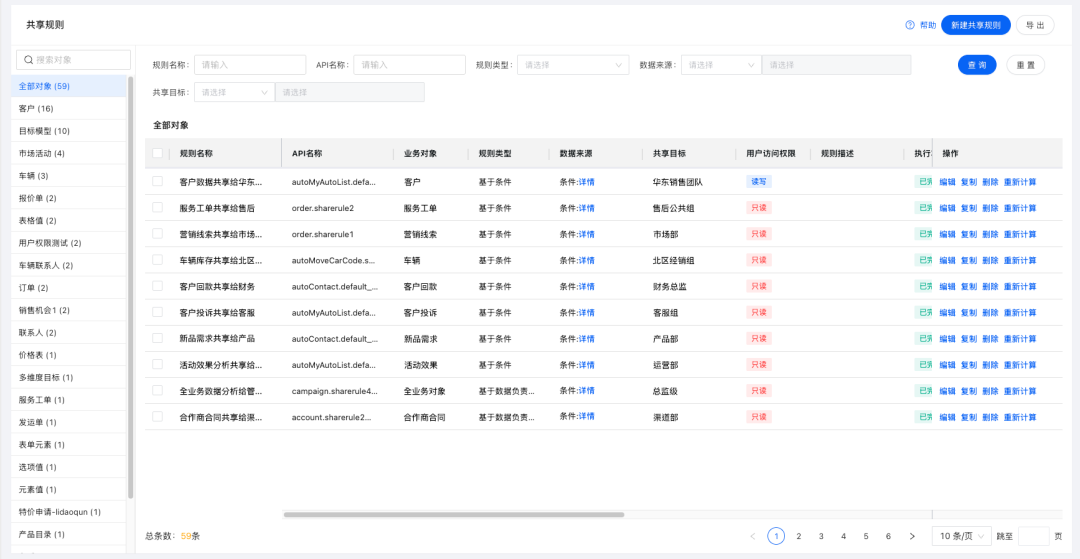The image size is (1080, 559).
Task: Choose 市场活动 (4) in the sidebar
Action: pyautogui.click(x=42, y=153)
